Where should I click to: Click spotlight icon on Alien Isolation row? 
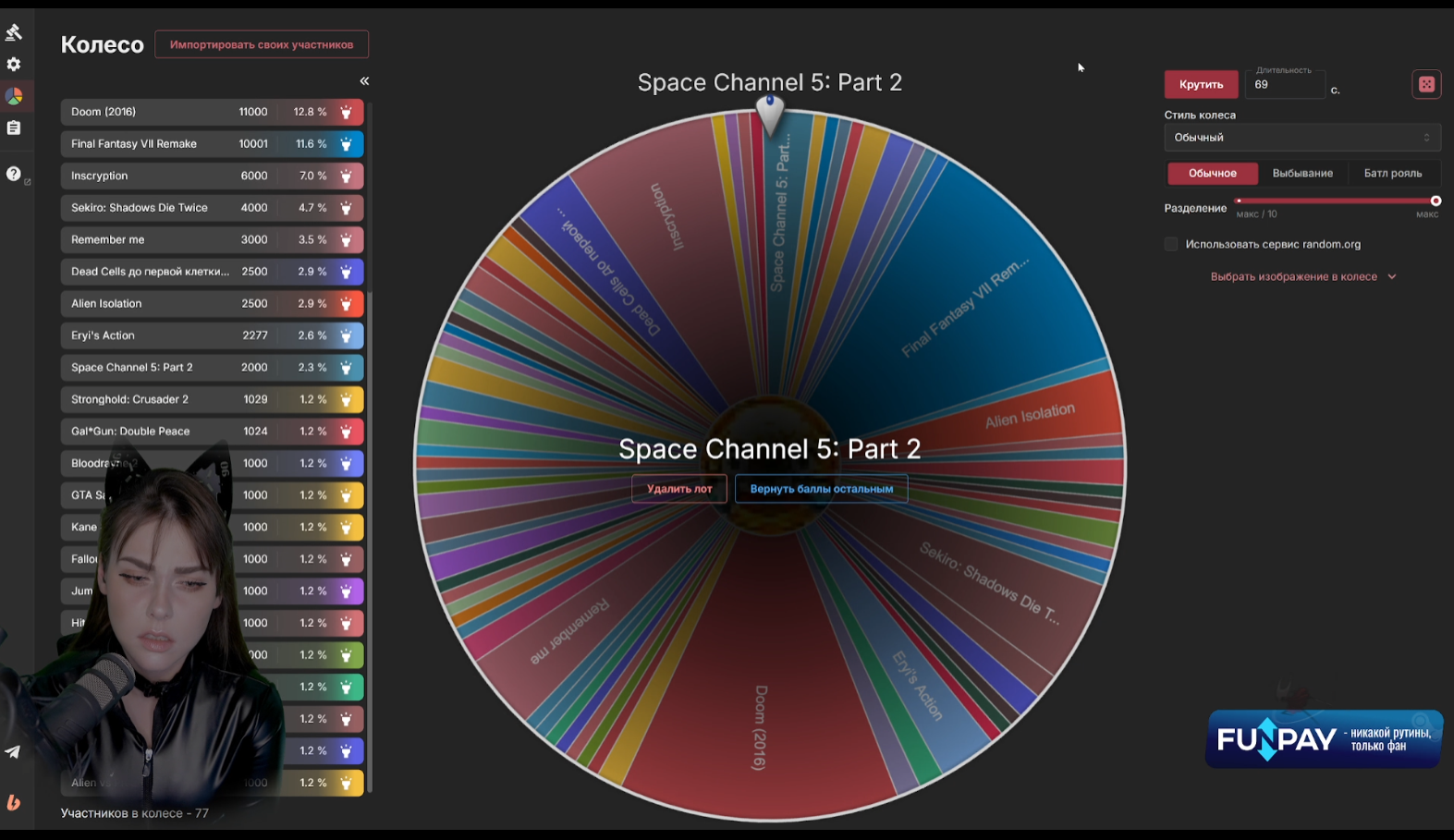346,303
